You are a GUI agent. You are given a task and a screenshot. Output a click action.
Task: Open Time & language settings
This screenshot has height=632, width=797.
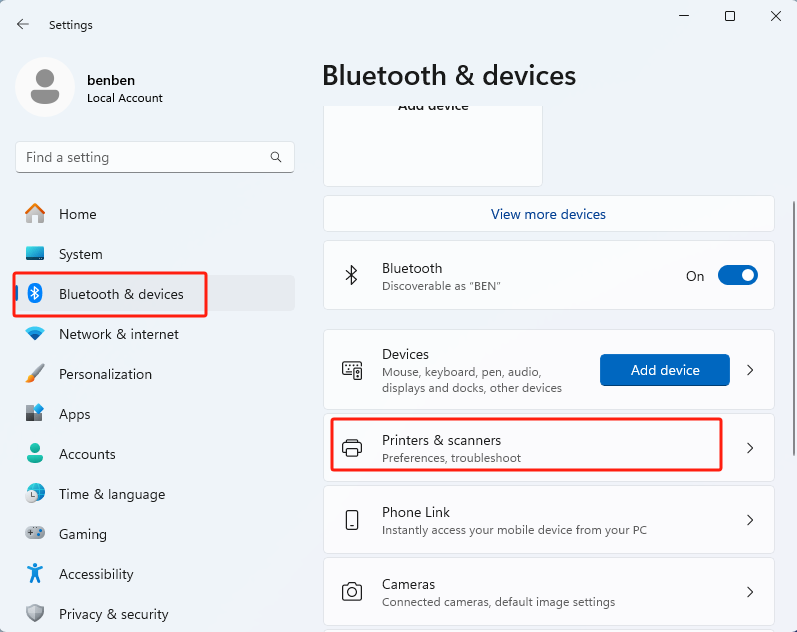tap(155, 494)
